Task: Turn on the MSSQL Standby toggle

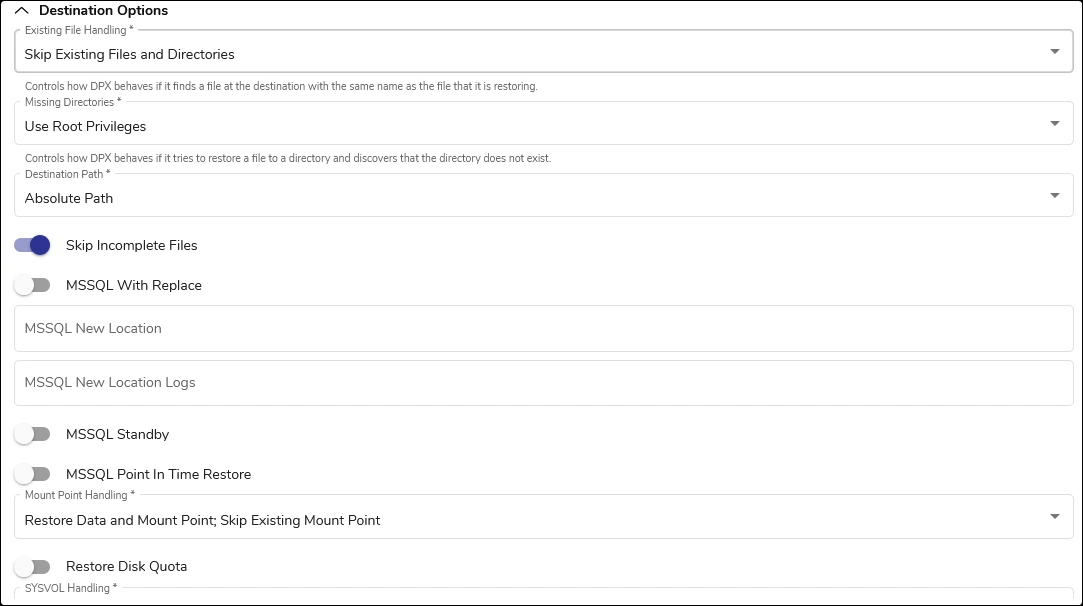Action: point(32,434)
